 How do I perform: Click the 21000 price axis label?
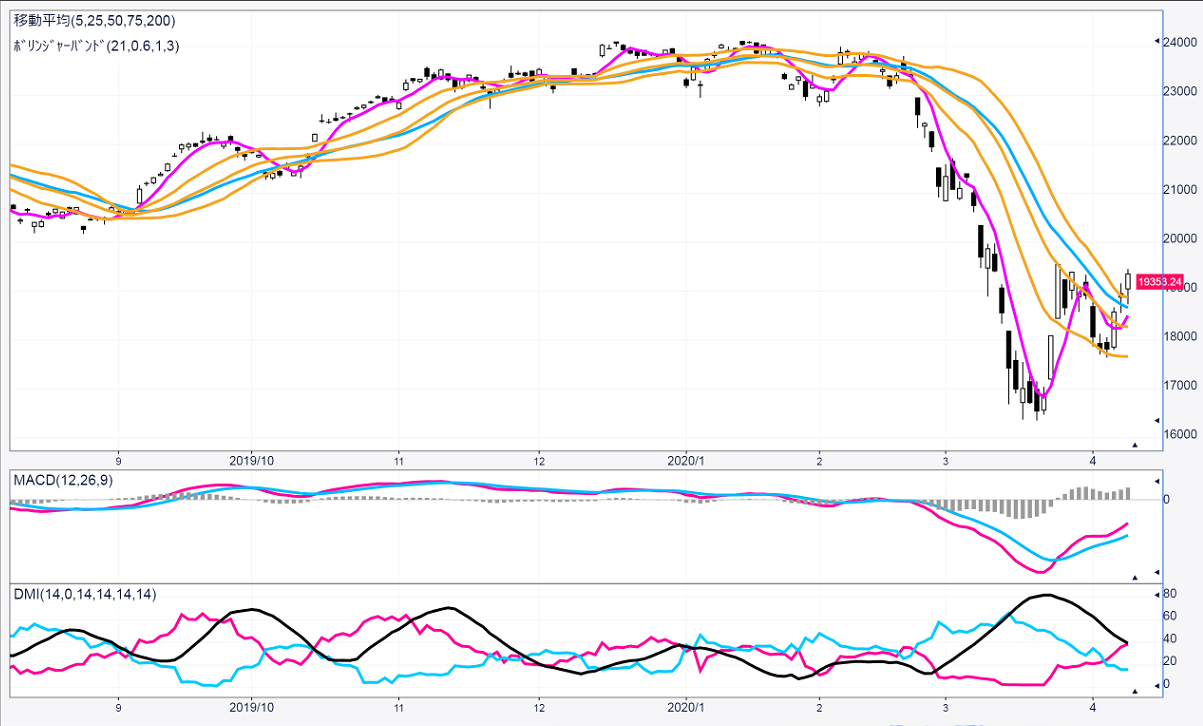point(1182,189)
